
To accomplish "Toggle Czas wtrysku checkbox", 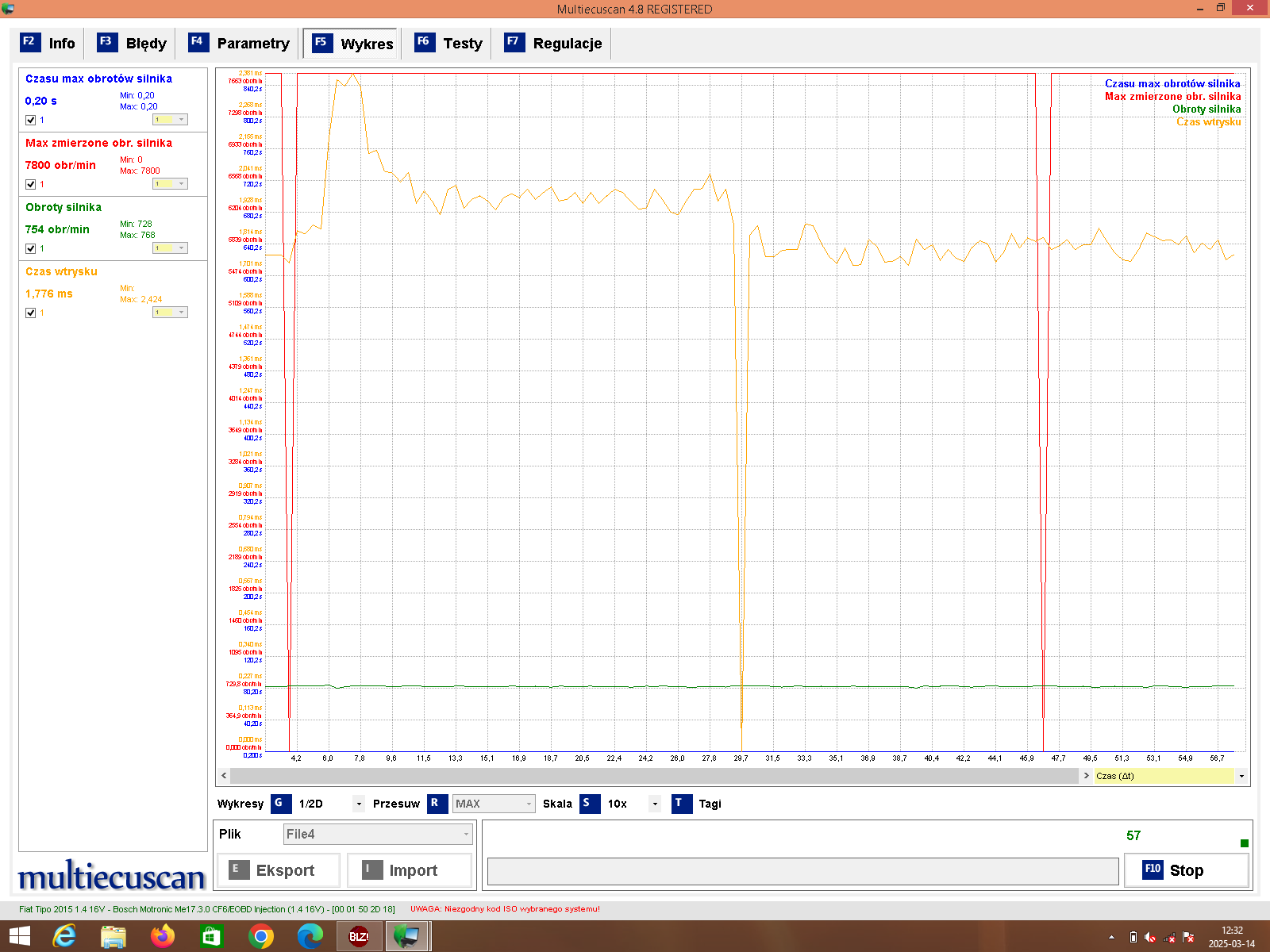I will pyautogui.click(x=31, y=313).
